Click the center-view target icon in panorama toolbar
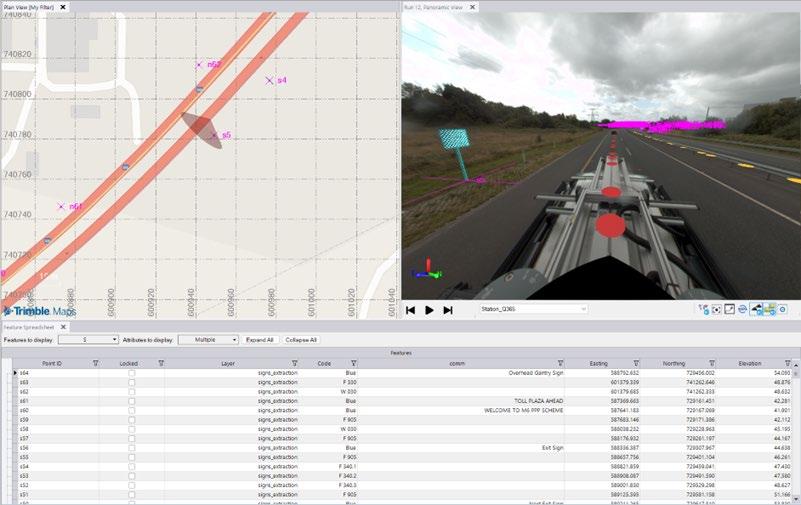Image resolution: width=801 pixels, height=505 pixels. [x=717, y=309]
